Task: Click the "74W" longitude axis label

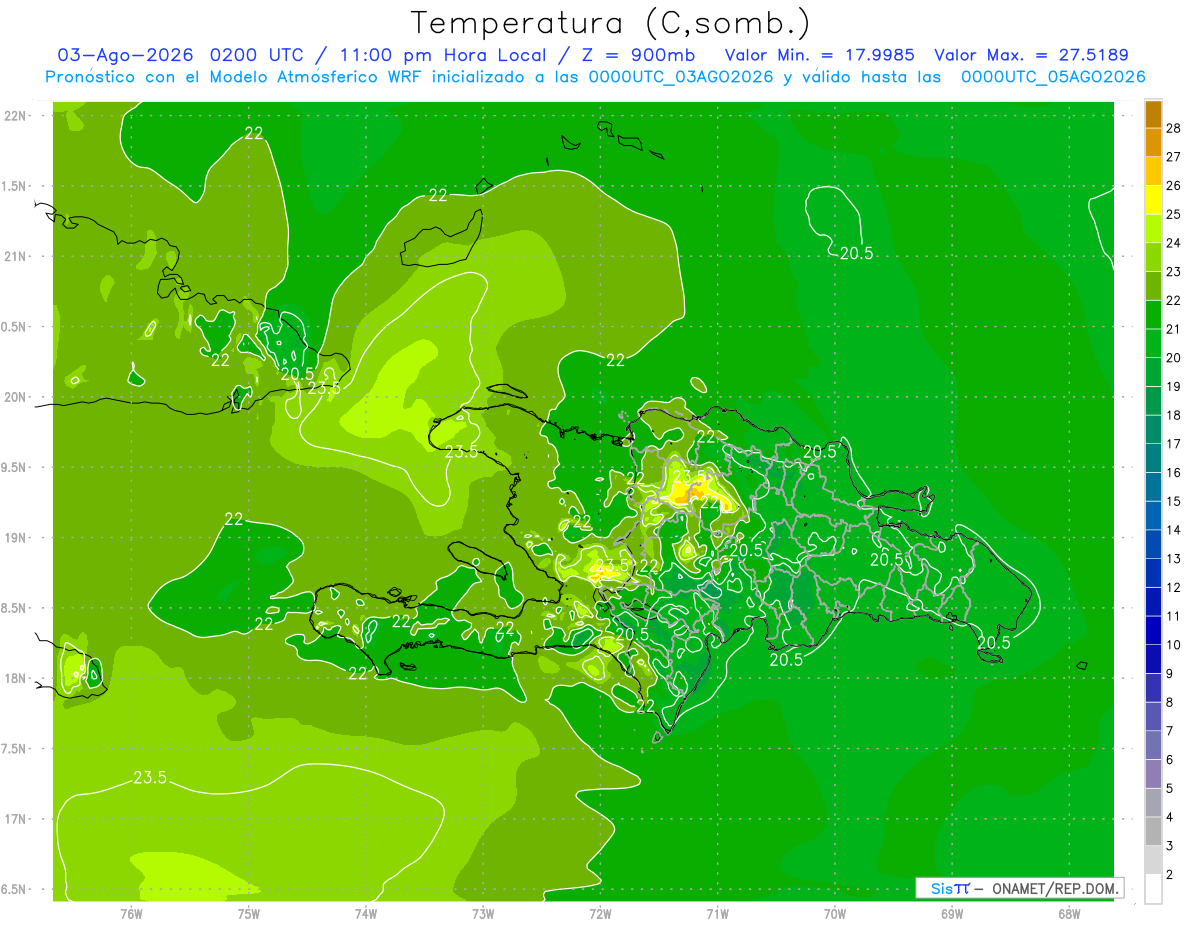Action: (366, 912)
